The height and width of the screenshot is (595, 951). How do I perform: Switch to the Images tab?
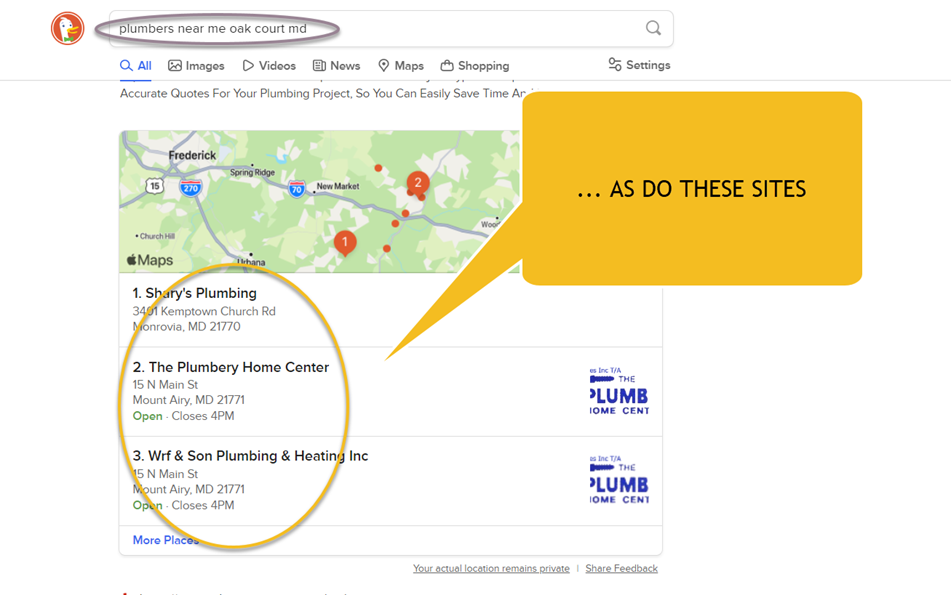(x=196, y=66)
